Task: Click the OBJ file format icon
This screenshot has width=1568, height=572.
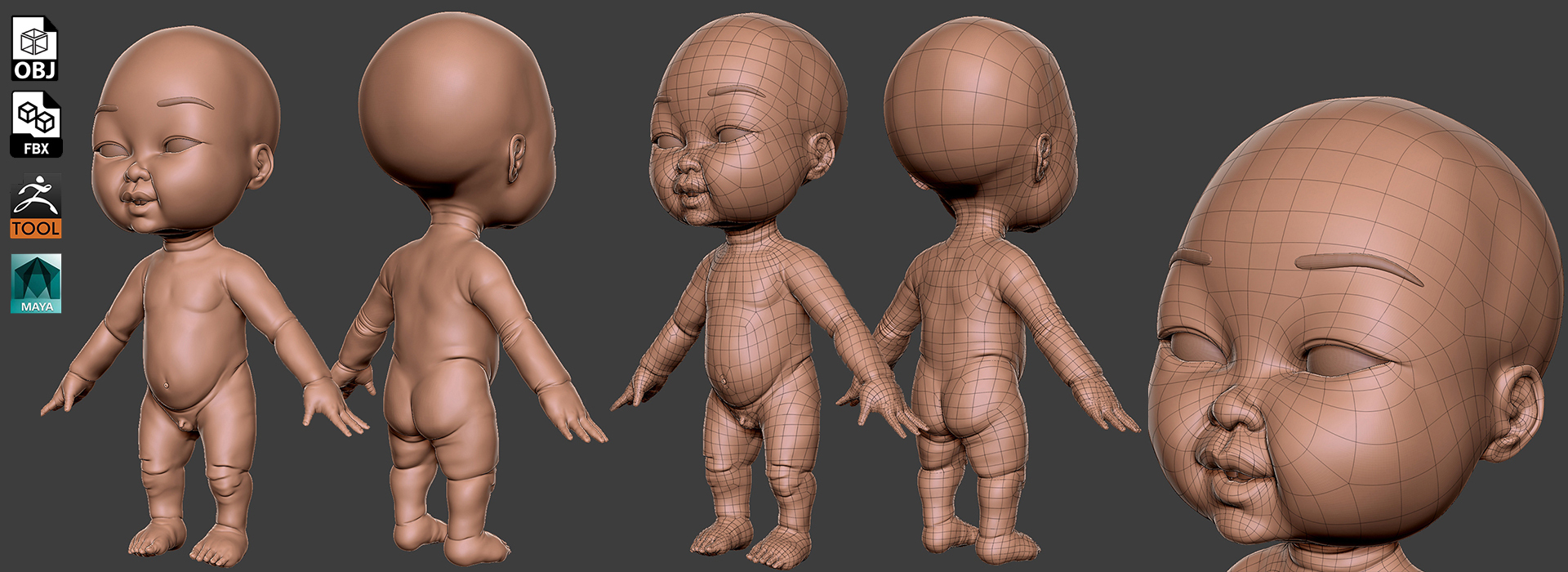Action: pos(34,48)
